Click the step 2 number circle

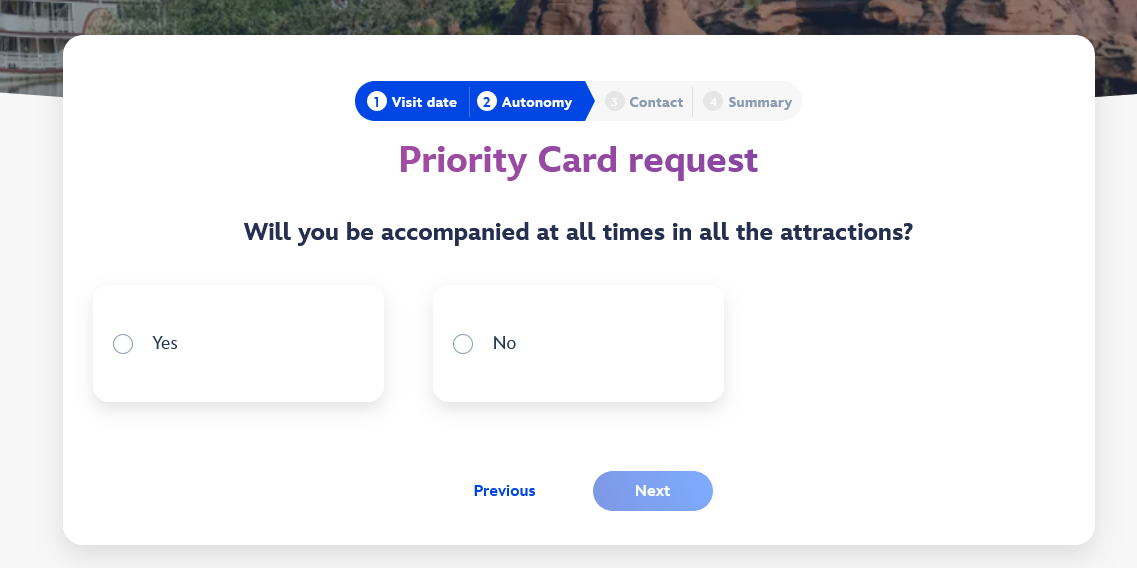click(x=487, y=102)
